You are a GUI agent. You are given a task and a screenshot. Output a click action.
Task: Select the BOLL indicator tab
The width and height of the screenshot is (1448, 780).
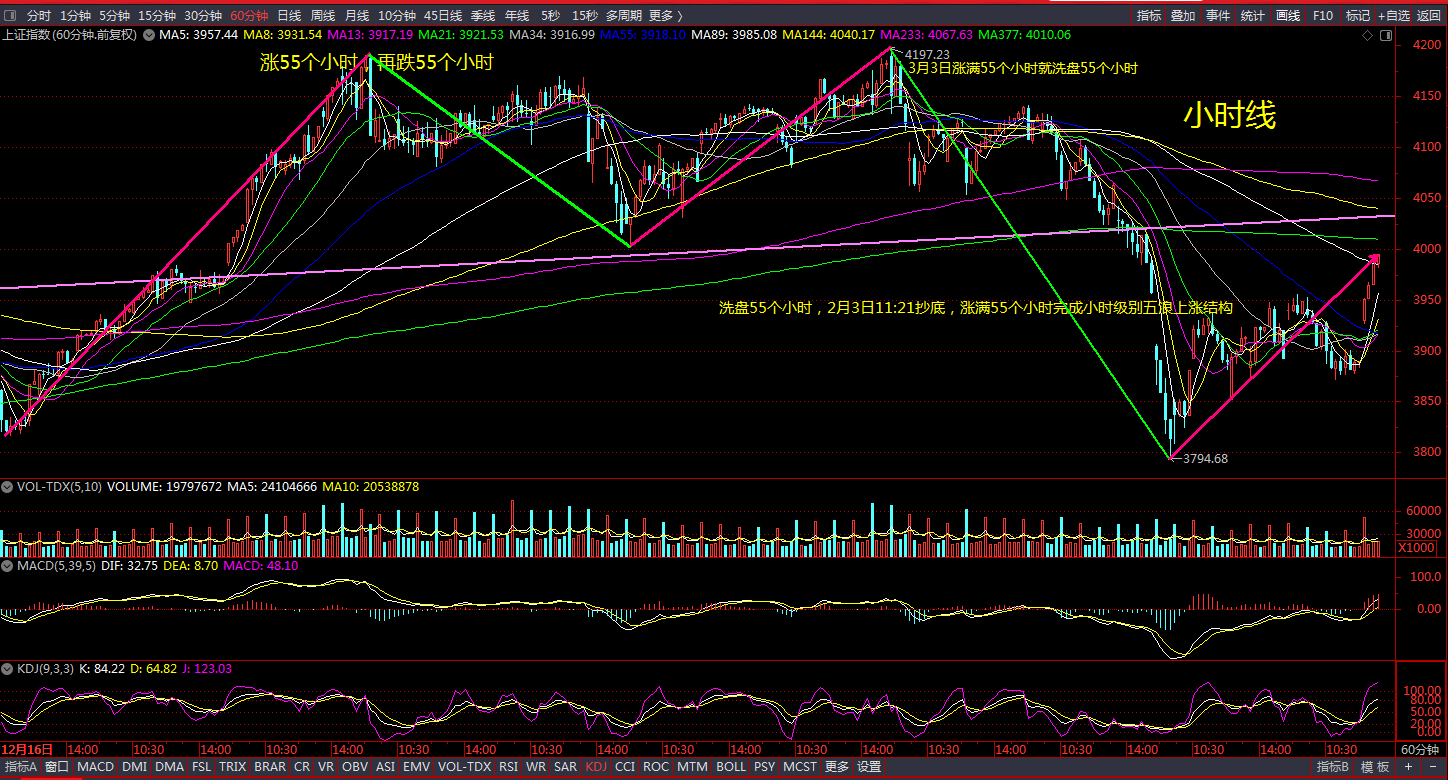(x=731, y=767)
